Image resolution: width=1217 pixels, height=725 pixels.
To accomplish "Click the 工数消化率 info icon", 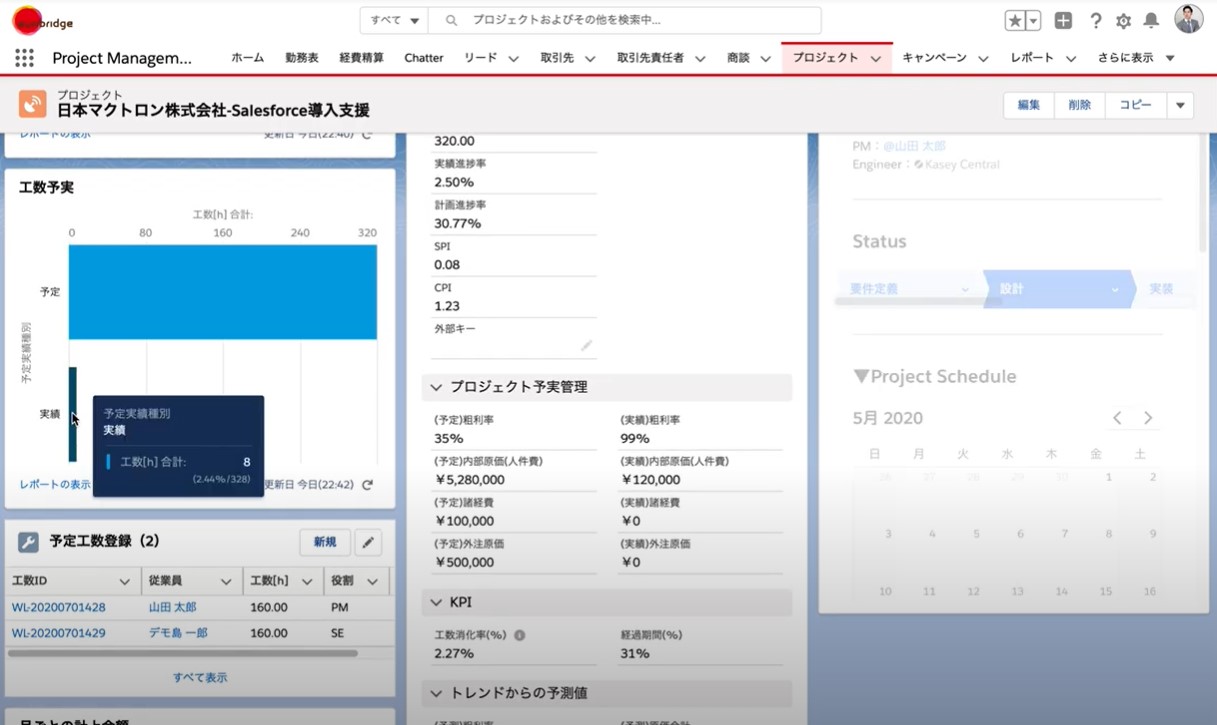I will (519, 635).
